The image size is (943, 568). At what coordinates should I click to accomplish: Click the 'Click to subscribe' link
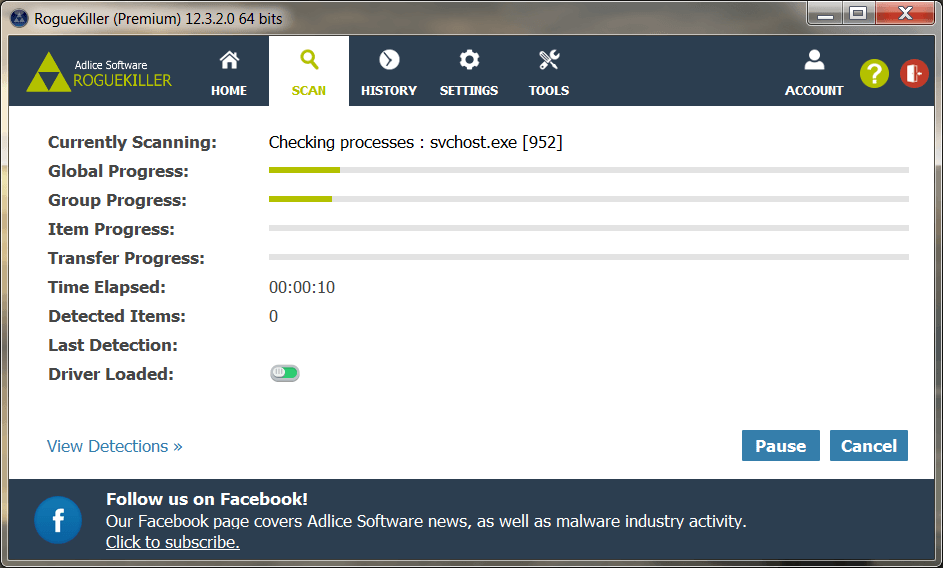(x=173, y=543)
